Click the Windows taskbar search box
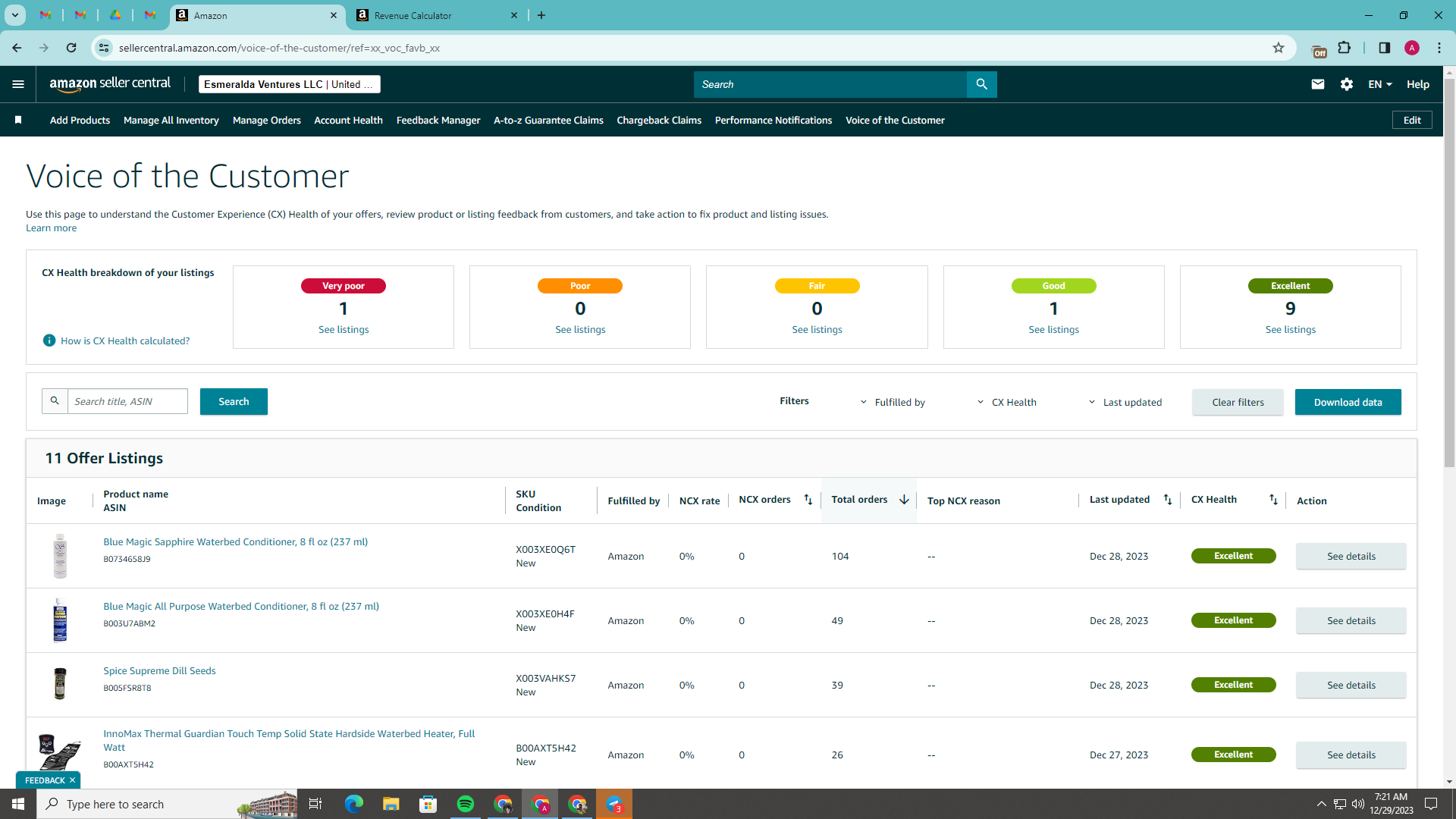Screen dimensions: 1456x819 [x=167, y=804]
